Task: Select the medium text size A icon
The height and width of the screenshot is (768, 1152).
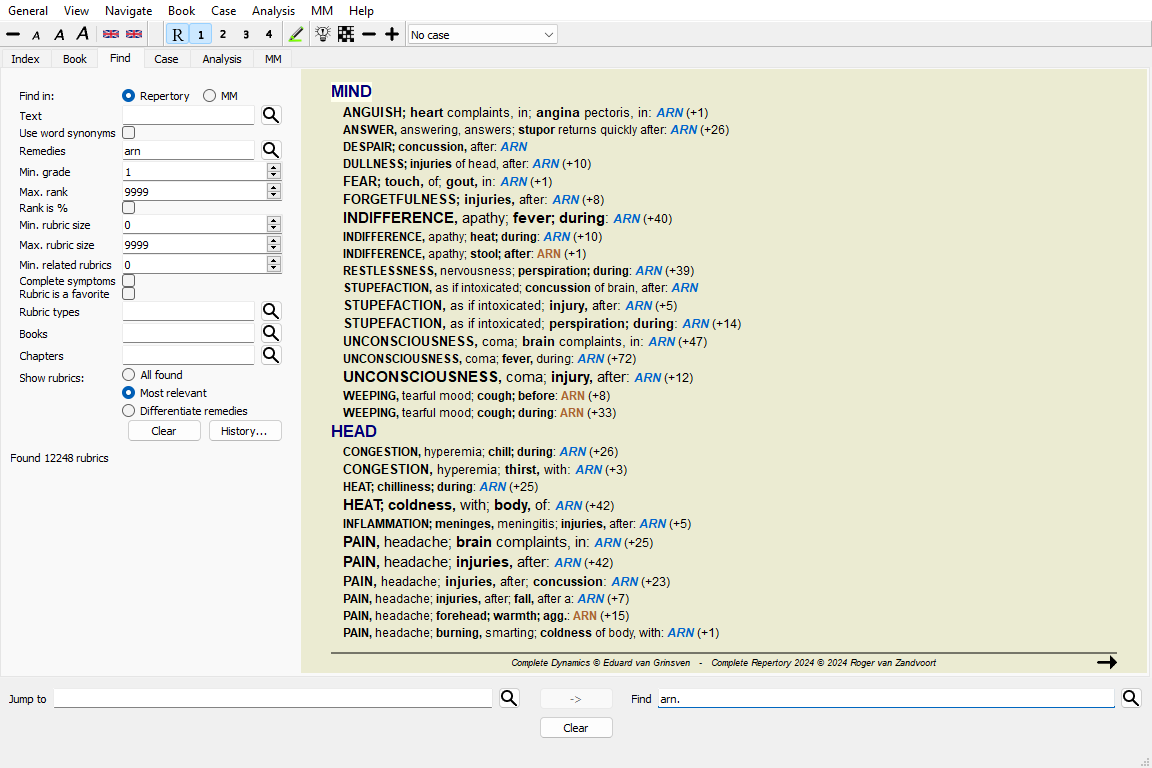Action: (x=60, y=35)
